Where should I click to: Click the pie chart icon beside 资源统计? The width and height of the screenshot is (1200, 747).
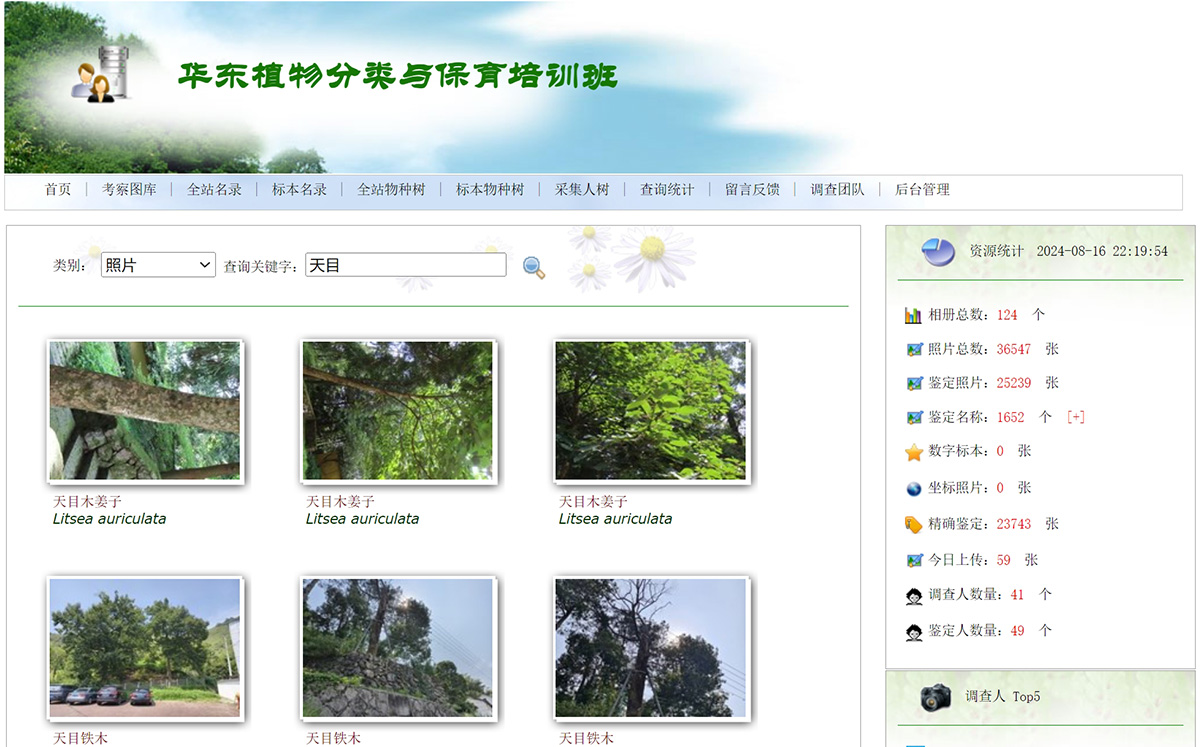click(936, 252)
